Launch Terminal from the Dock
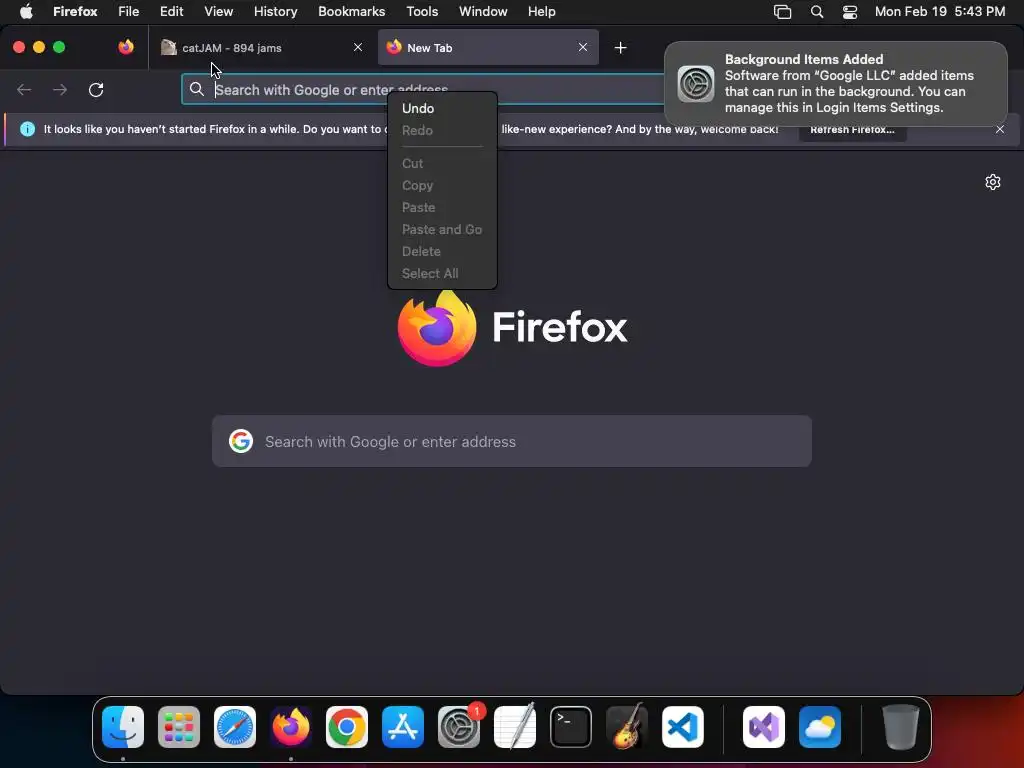This screenshot has width=1024, height=768. coord(571,727)
